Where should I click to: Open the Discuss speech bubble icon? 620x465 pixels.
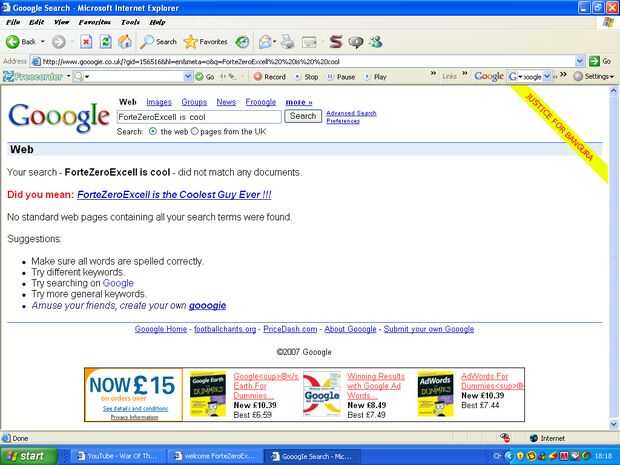click(x=355, y=42)
